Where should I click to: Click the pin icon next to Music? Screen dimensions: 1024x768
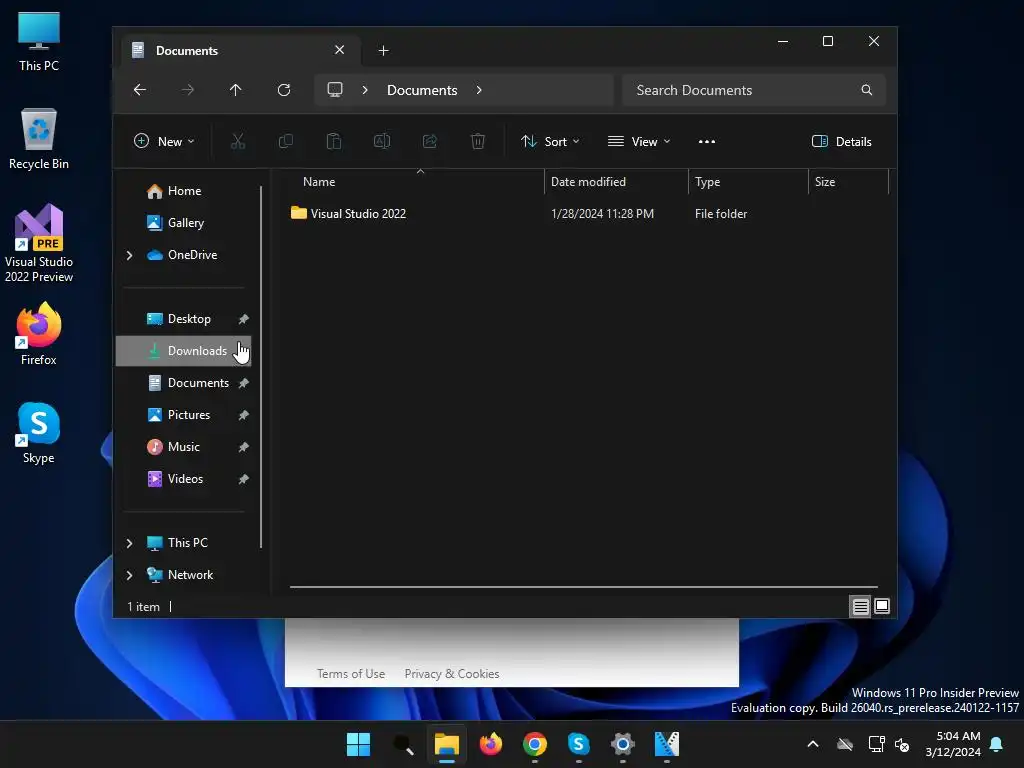click(x=244, y=447)
